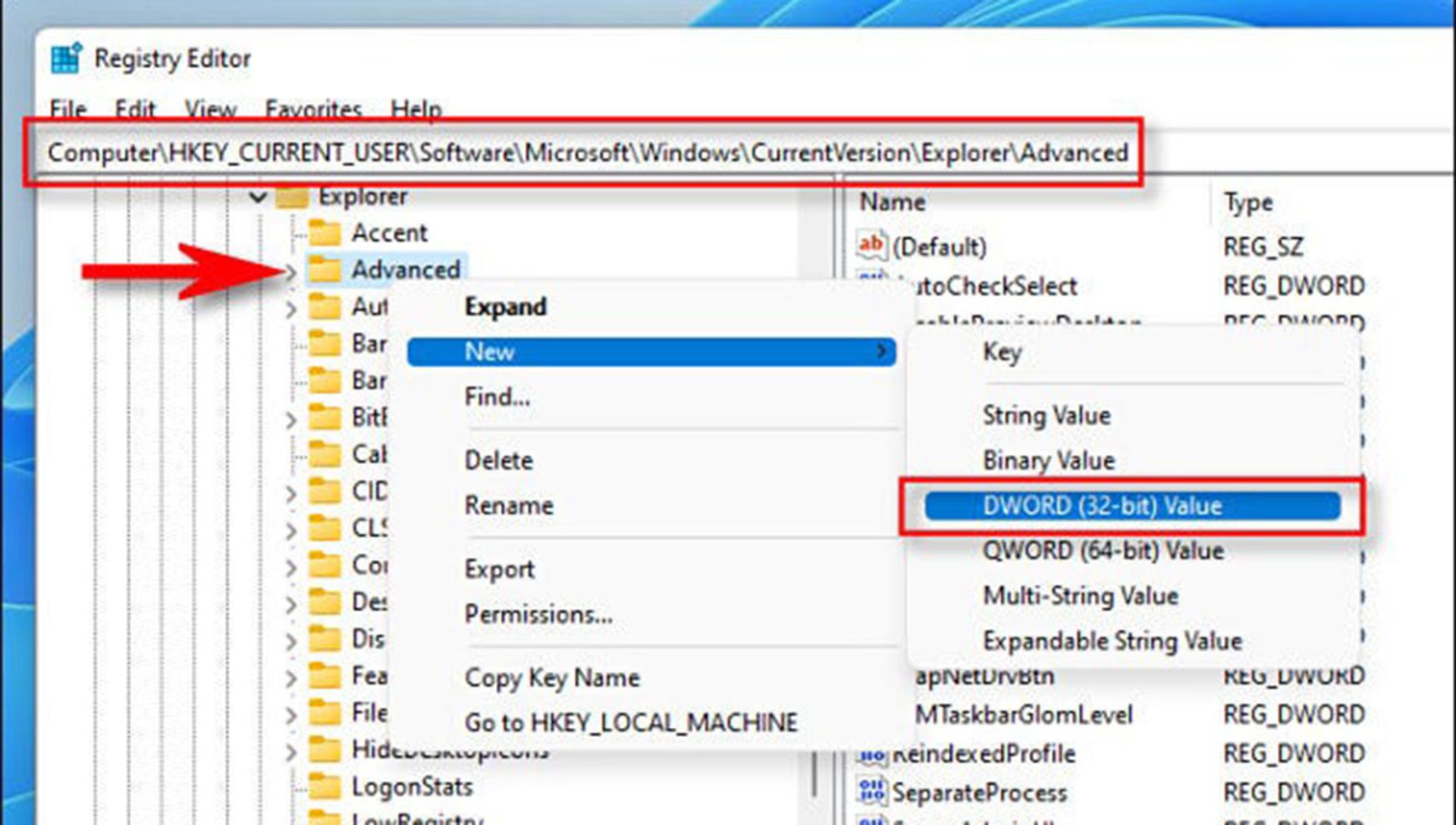The height and width of the screenshot is (825, 1456).
Task: Expand the Bitl key chevron
Action: [291, 419]
